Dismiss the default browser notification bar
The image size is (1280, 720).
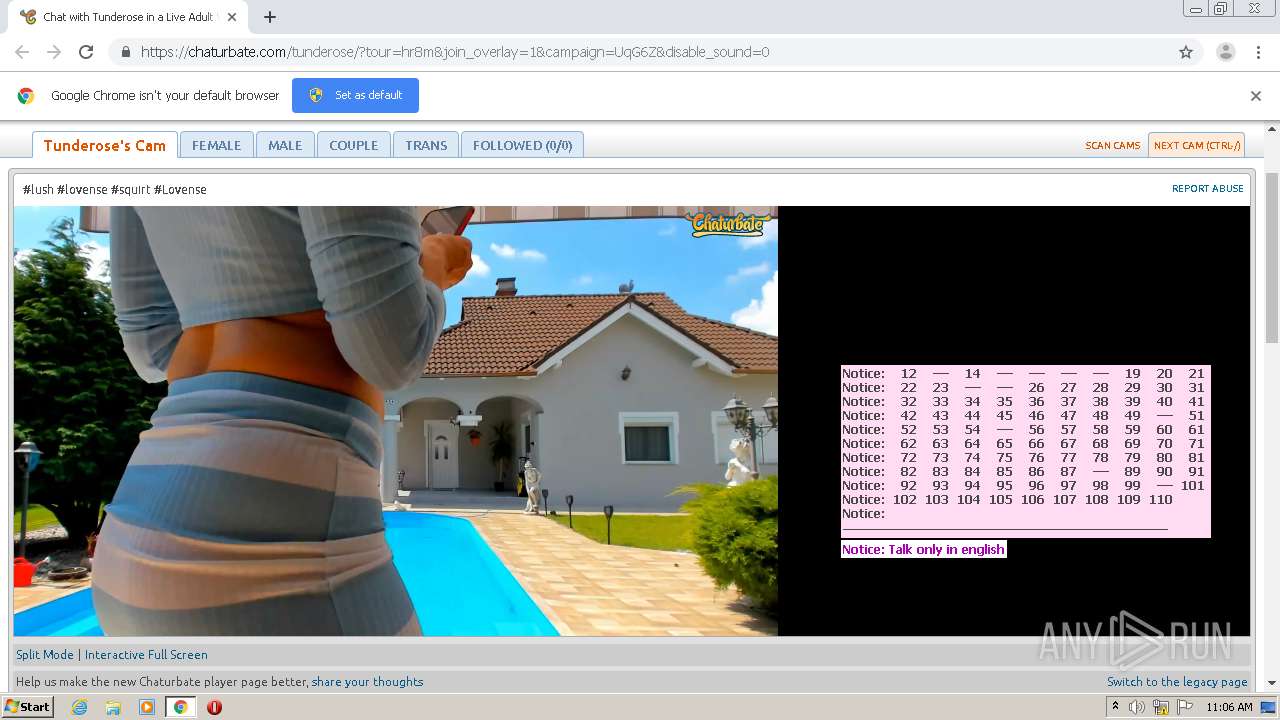[x=1256, y=96]
